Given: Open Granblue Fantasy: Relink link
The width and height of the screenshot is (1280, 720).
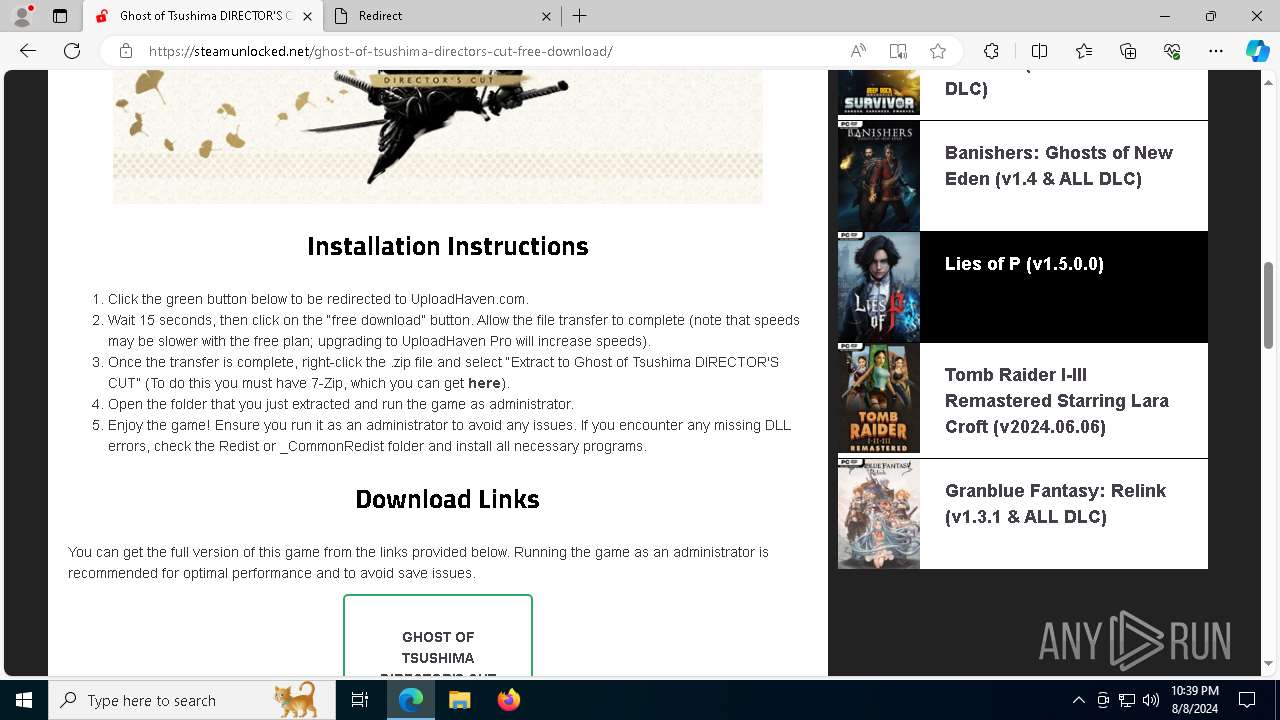Looking at the screenshot, I should coord(1056,504).
